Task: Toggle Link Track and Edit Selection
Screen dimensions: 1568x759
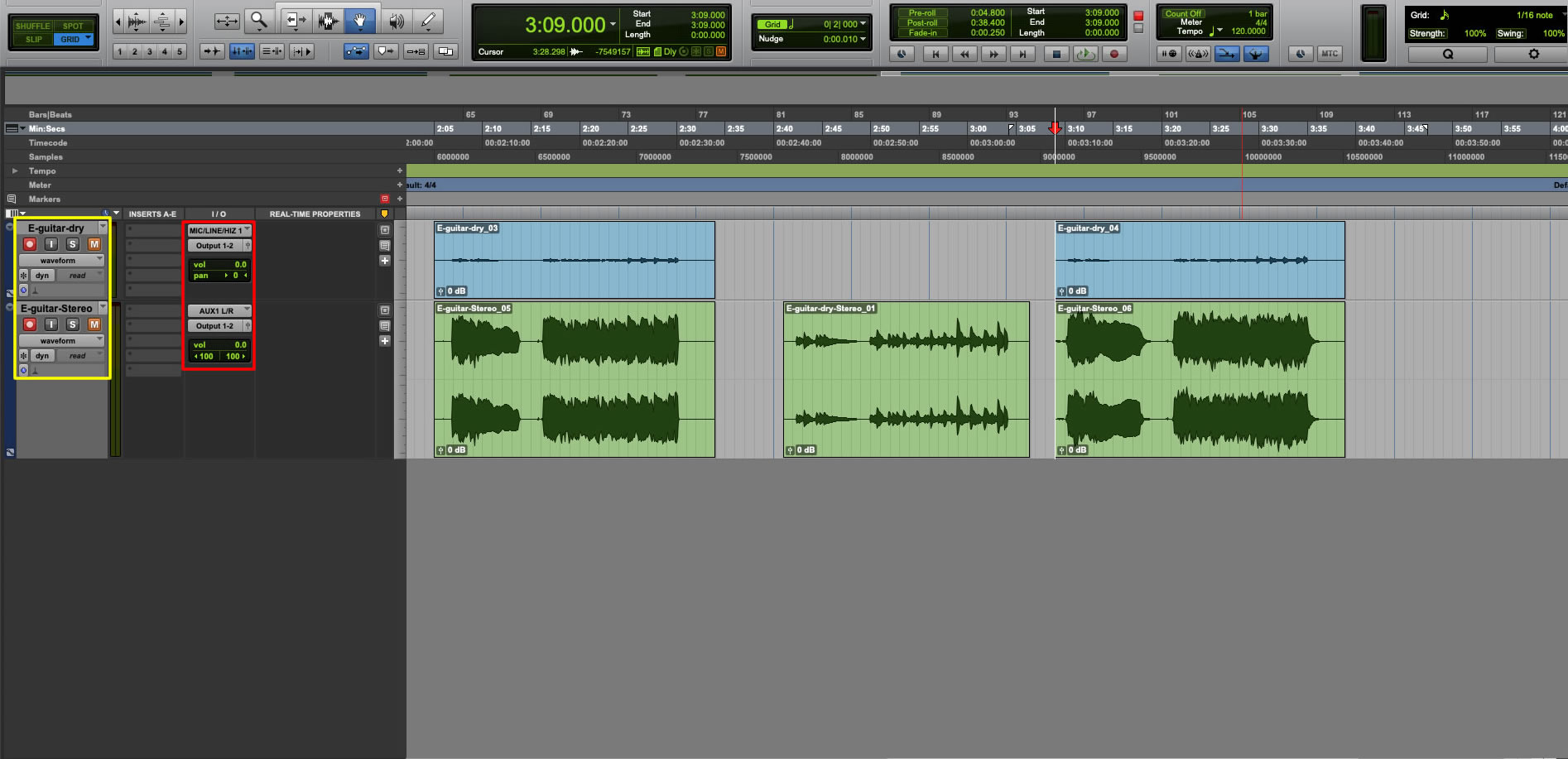Action: 272,51
